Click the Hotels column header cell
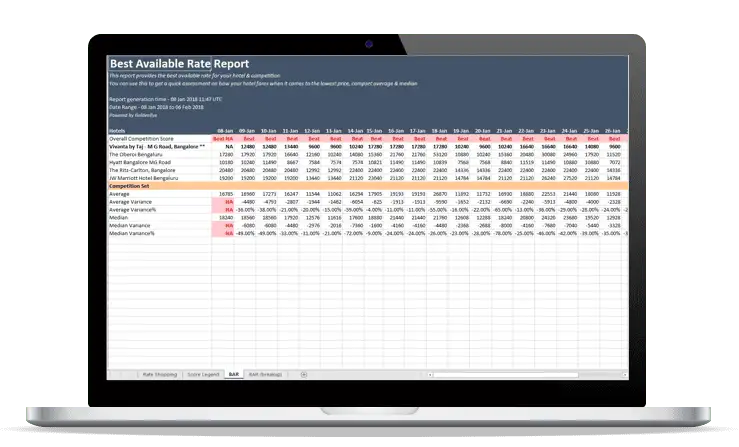The height and width of the screenshot is (447, 739). [118, 130]
